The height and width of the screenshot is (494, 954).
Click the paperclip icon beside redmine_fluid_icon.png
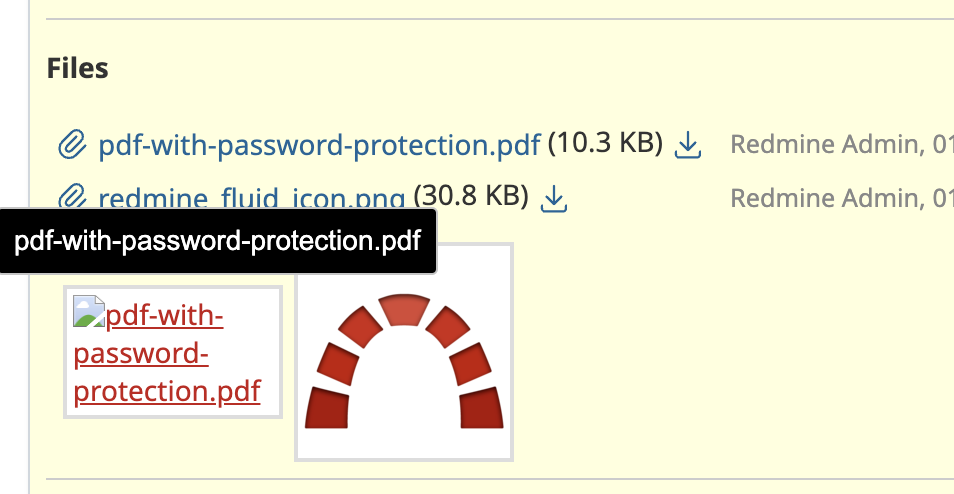pyautogui.click(x=72, y=196)
